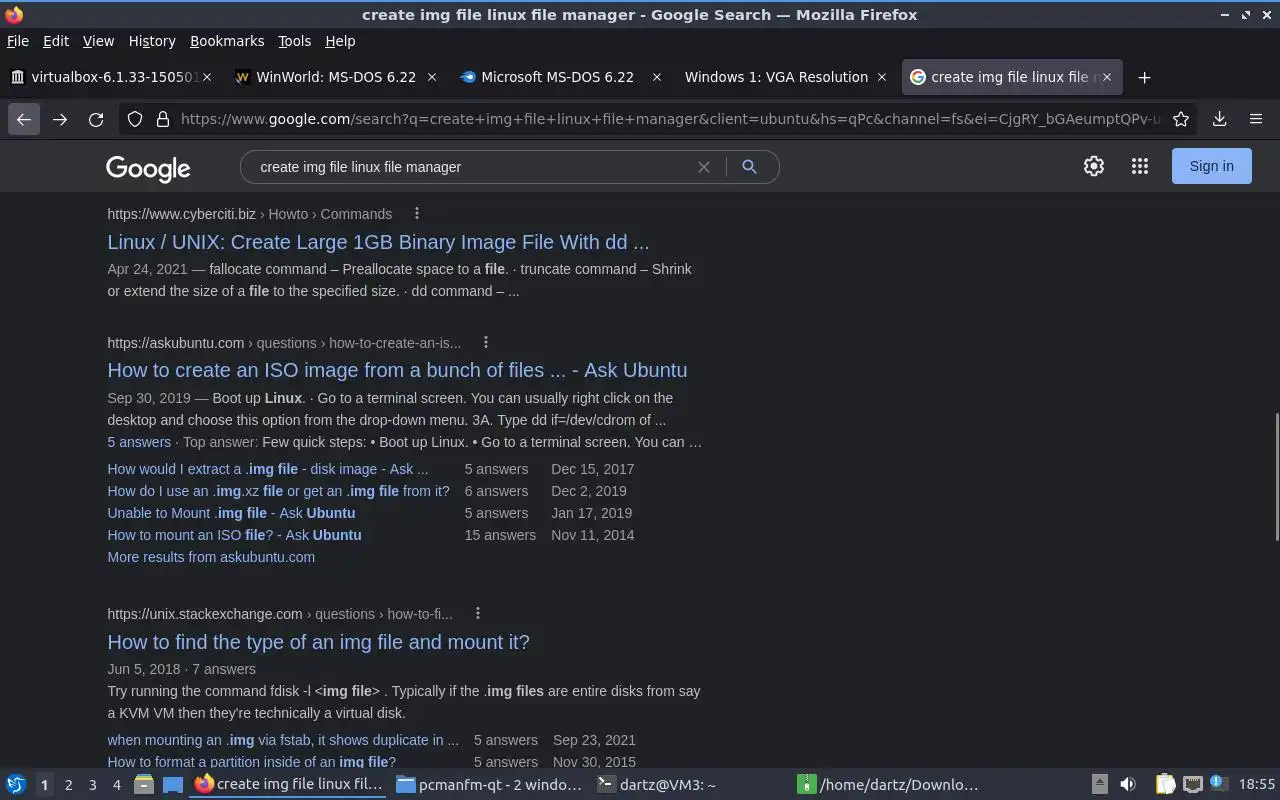Click show desktop icon in taskbar
This screenshot has width=1280, height=800.
[173, 784]
